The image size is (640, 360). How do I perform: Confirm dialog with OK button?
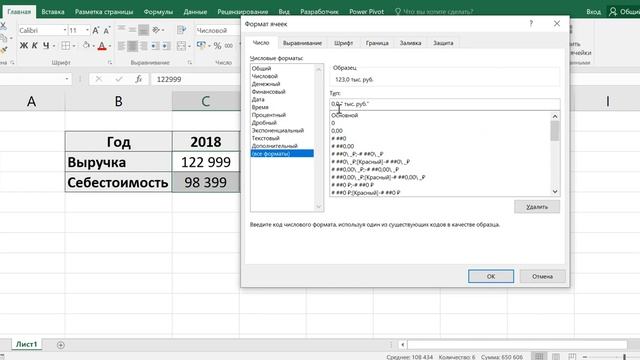coord(491,276)
